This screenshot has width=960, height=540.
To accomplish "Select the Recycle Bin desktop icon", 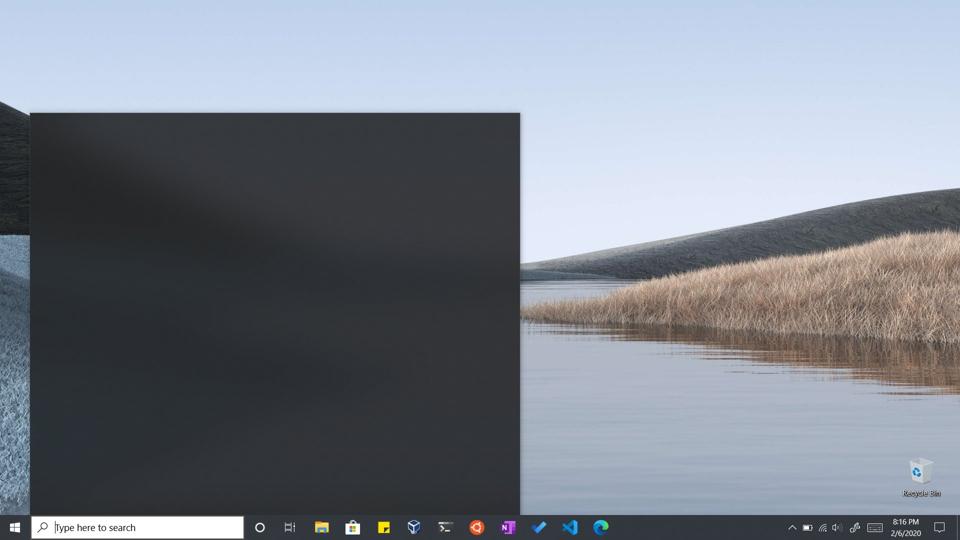I will [921, 477].
